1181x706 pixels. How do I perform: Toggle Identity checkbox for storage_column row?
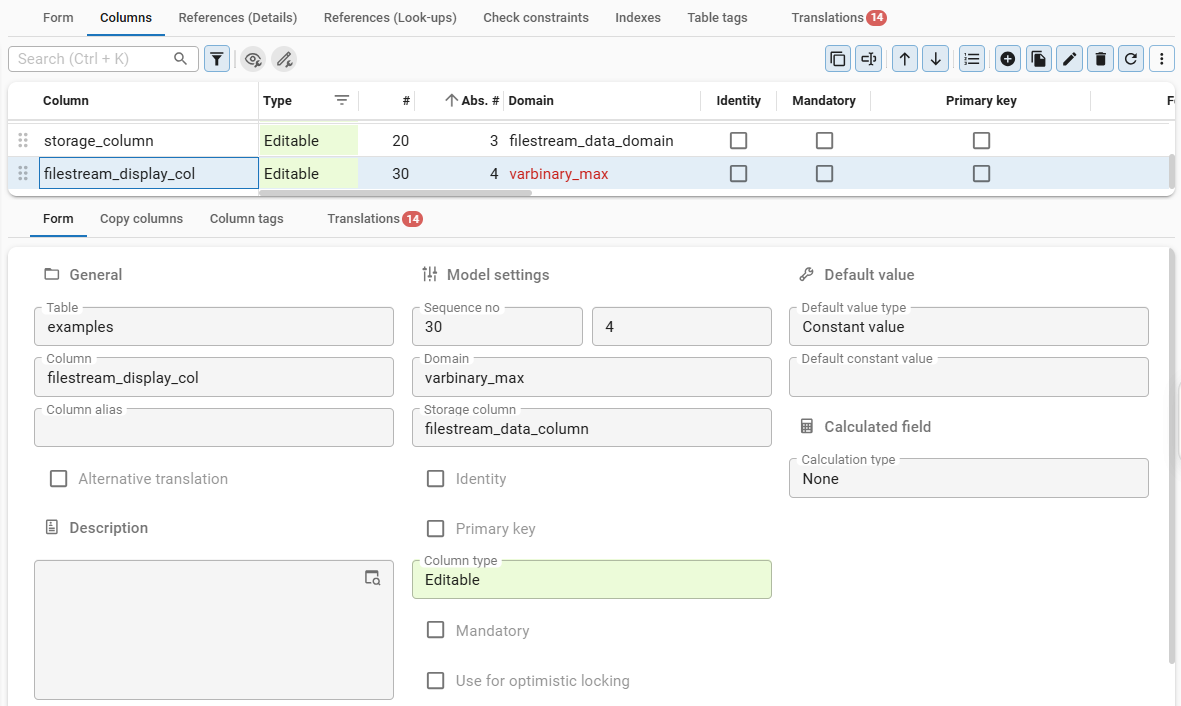click(x=739, y=140)
